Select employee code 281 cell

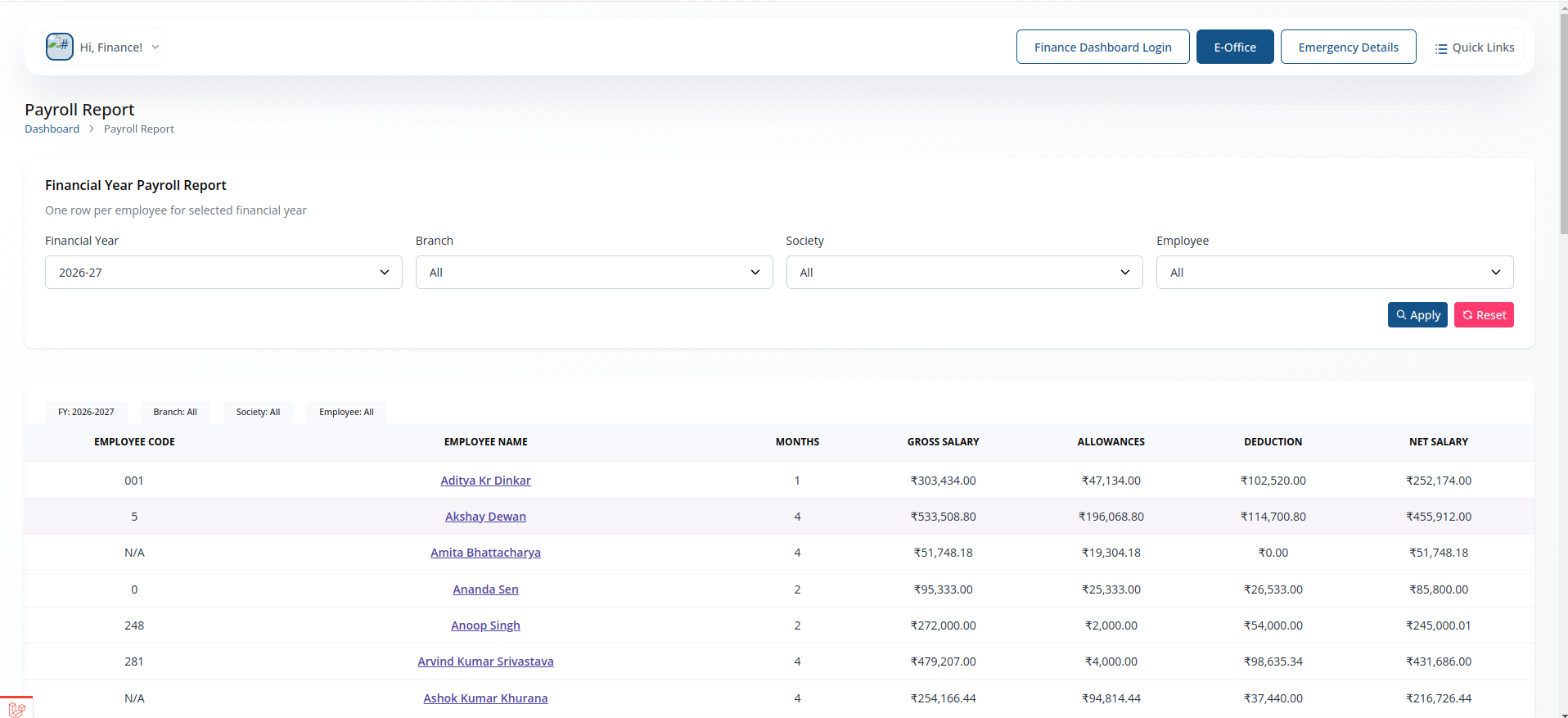(134, 662)
